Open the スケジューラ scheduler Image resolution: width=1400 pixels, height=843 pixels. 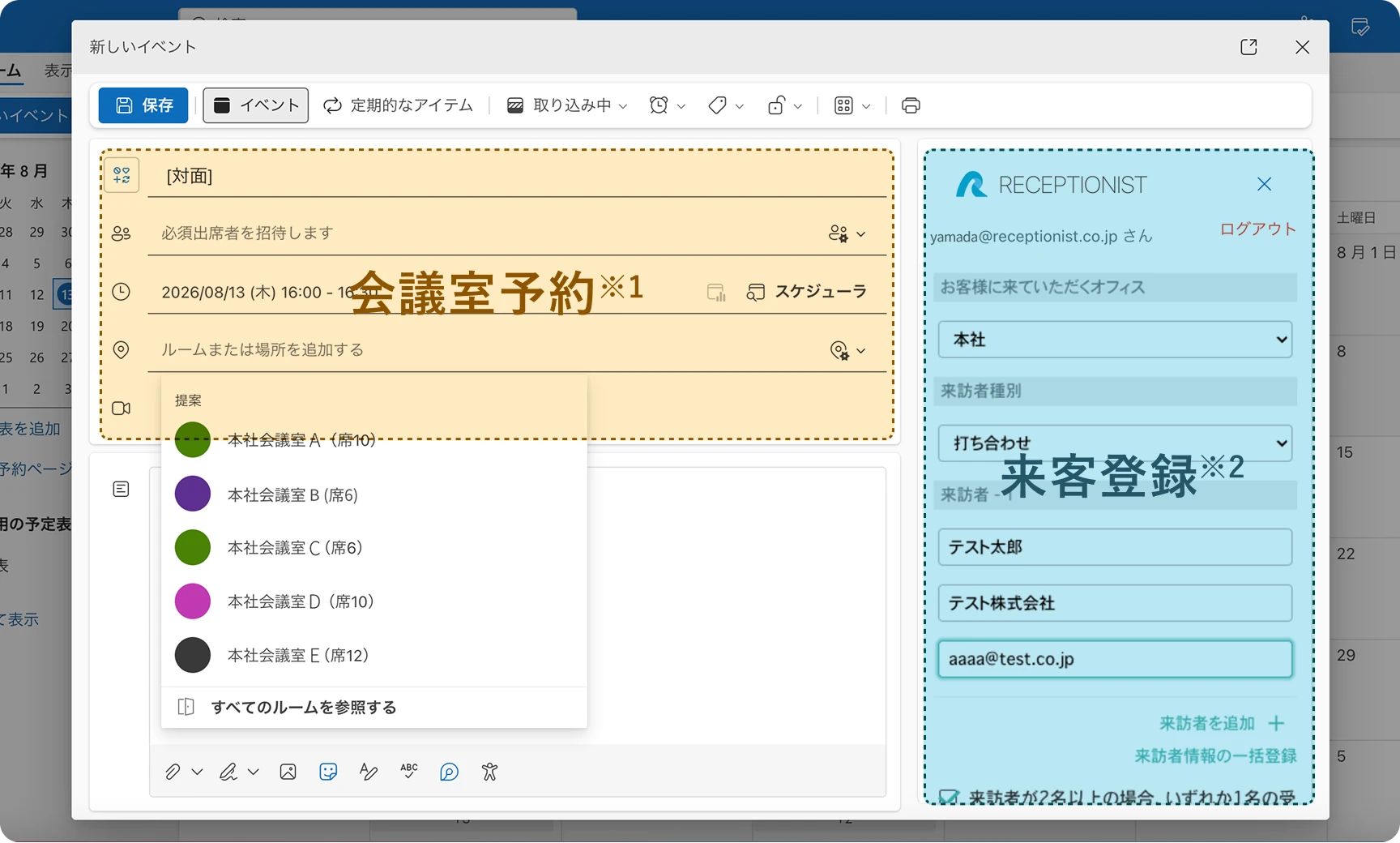806,292
